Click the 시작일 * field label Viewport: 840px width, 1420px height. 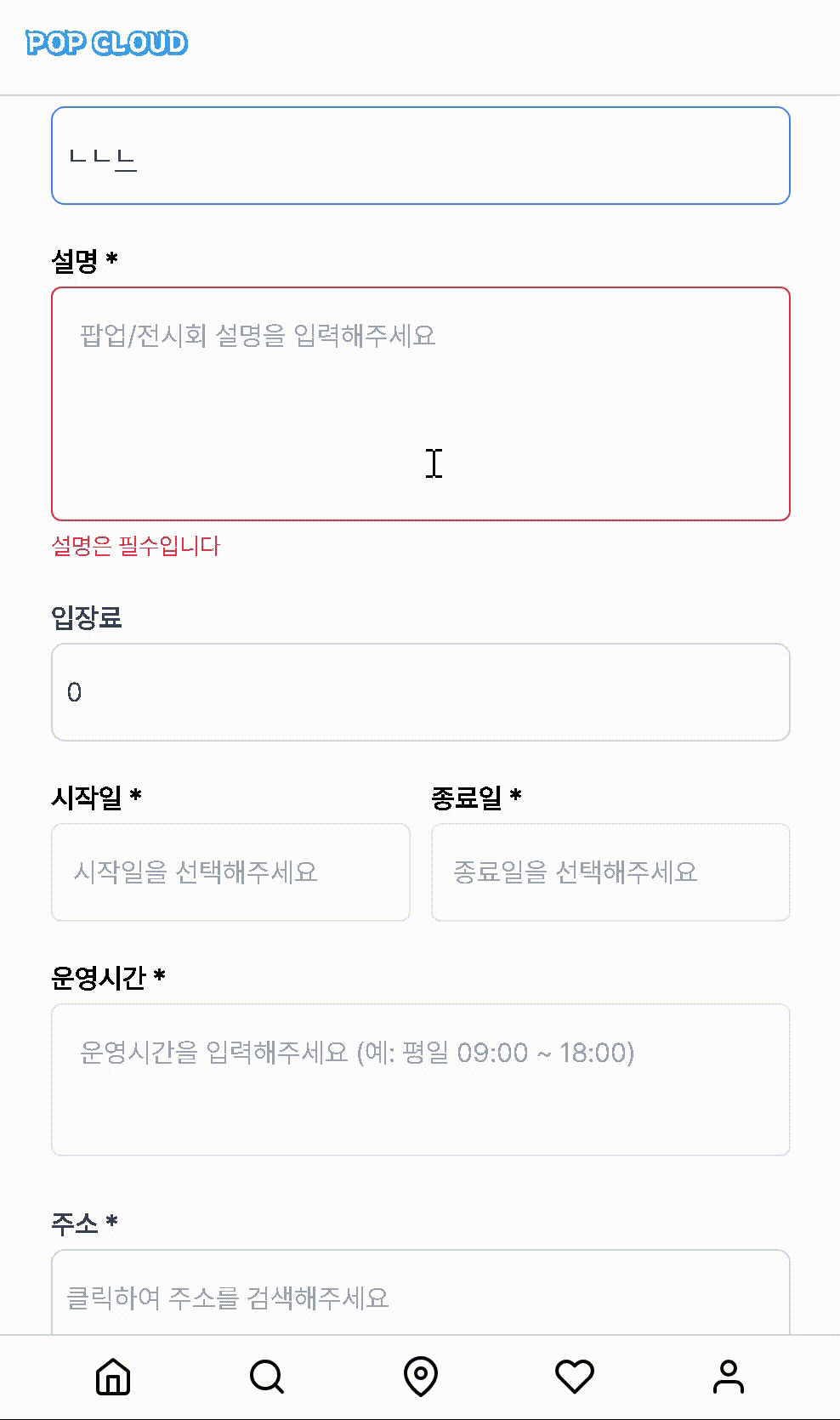tap(96, 798)
